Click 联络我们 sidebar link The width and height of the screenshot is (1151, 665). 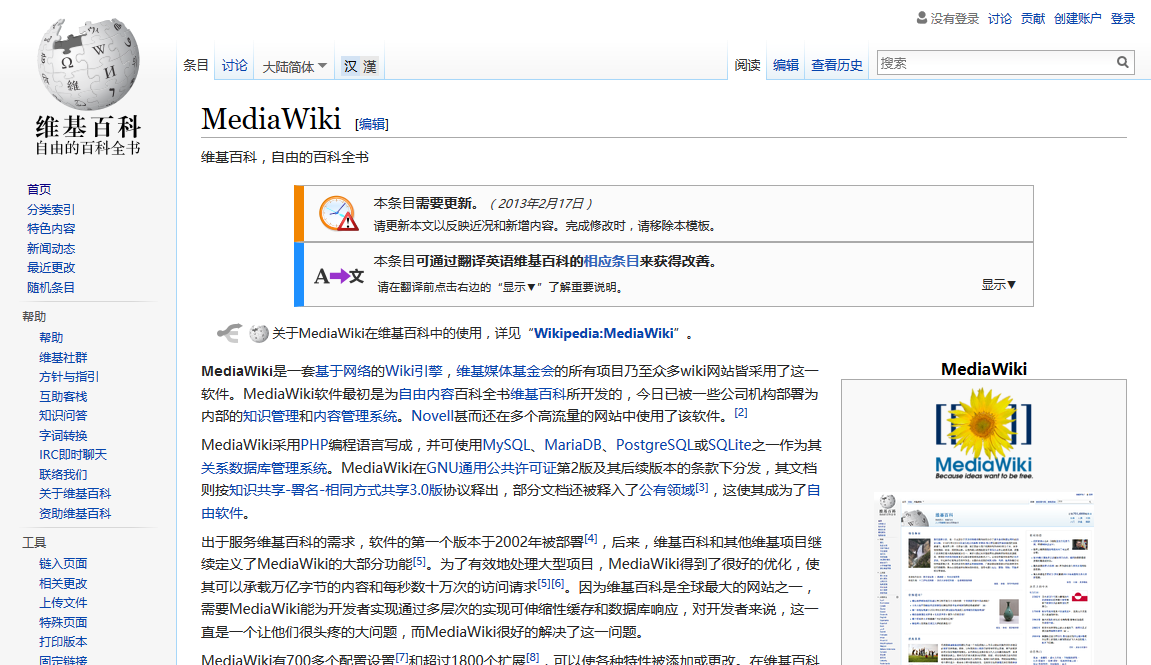click(63, 473)
